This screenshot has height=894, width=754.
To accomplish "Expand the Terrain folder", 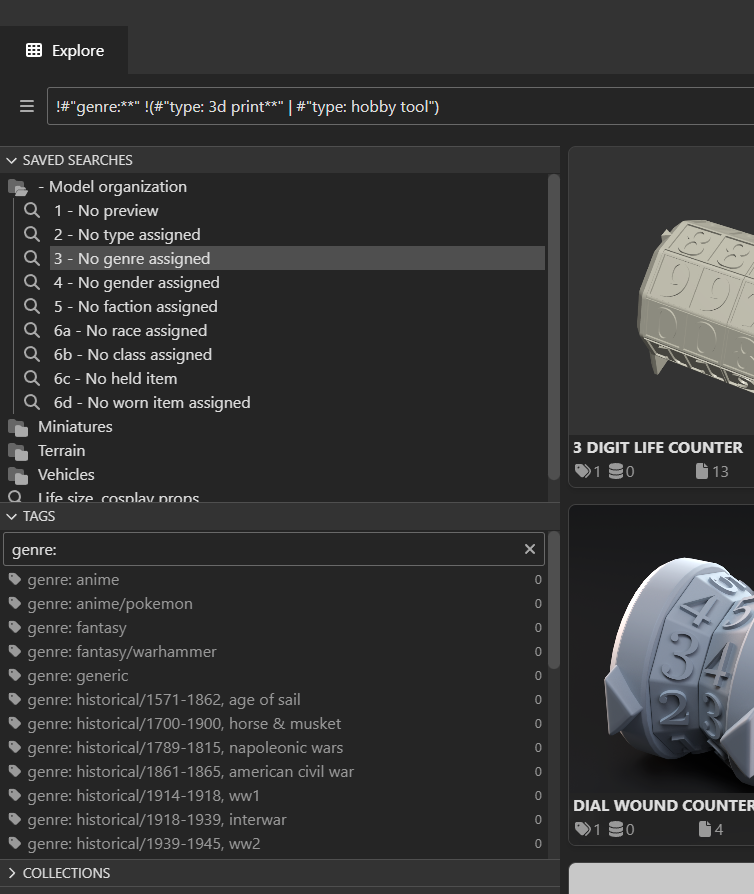I will pyautogui.click(x=62, y=450).
